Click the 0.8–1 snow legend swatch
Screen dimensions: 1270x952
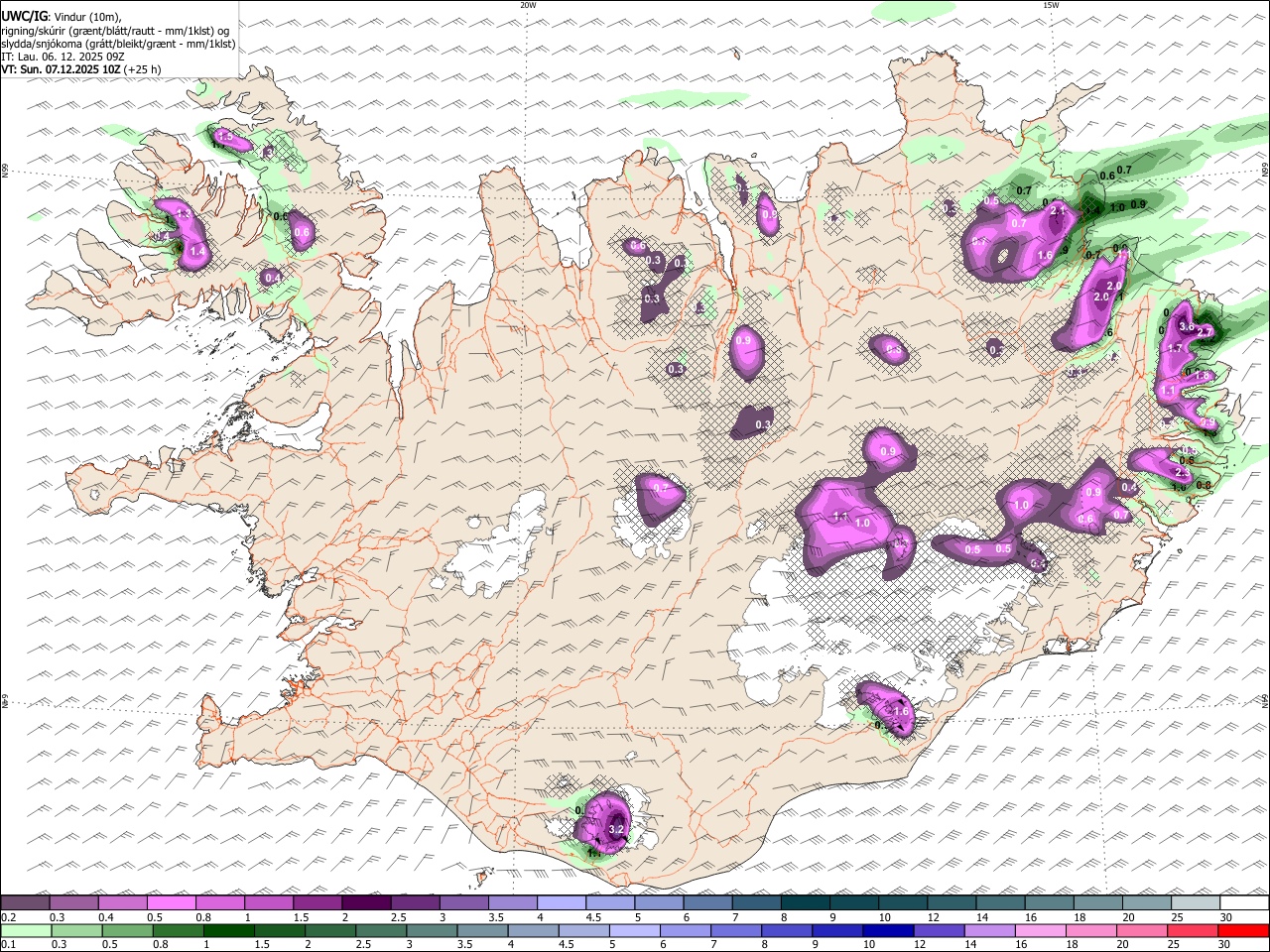coord(219,902)
